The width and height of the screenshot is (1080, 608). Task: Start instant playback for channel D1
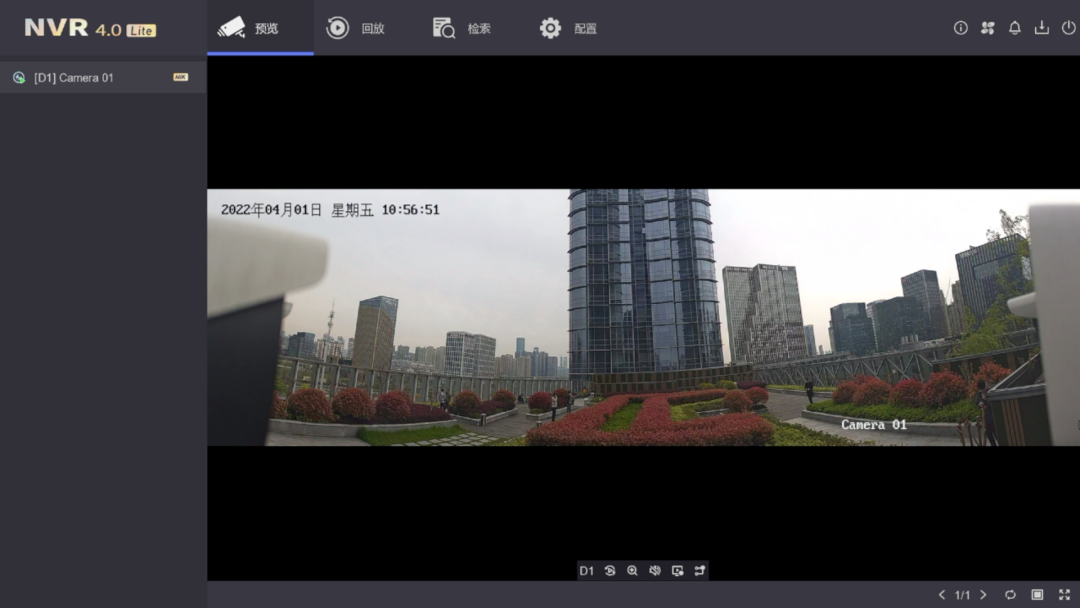610,570
